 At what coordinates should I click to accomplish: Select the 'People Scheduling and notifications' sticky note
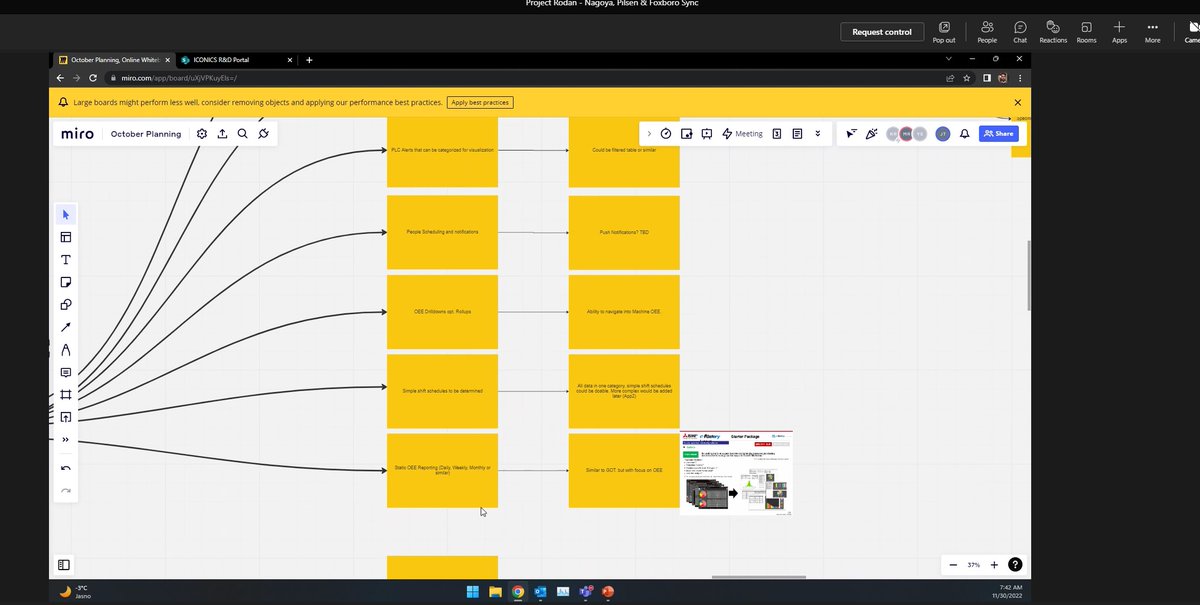tap(442, 232)
